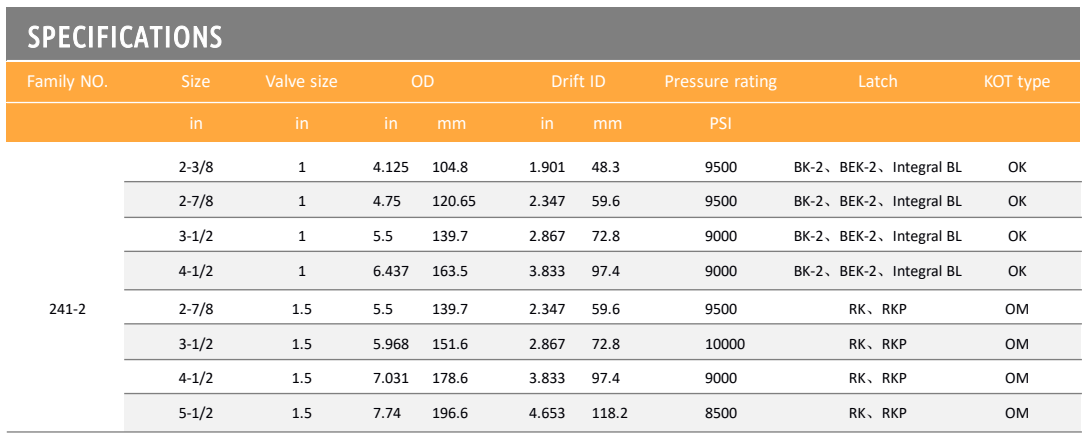The image size is (1087, 441).
Task: Select the KOT type column header
Action: click(1016, 82)
